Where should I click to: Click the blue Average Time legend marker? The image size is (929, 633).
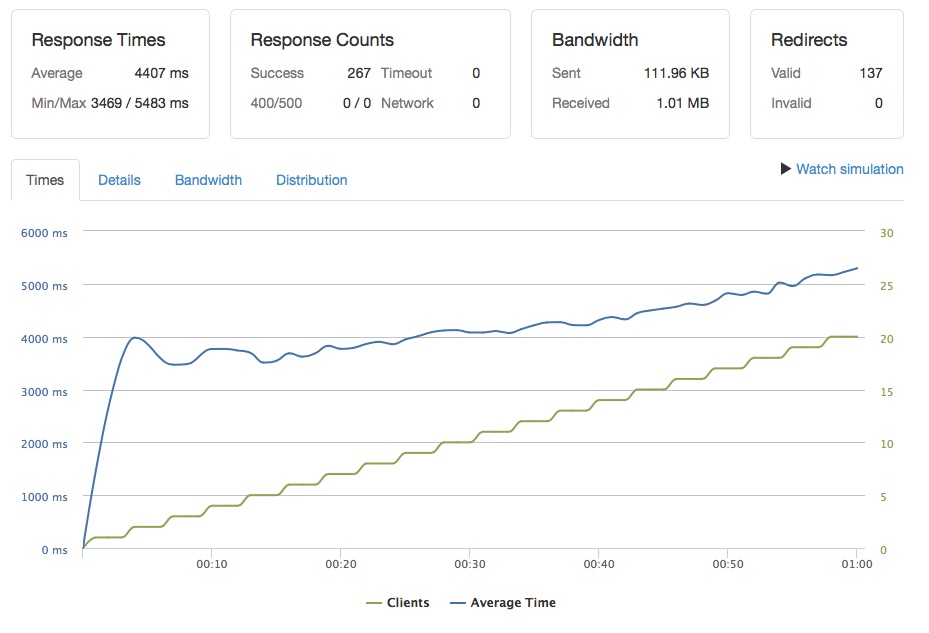(x=458, y=603)
